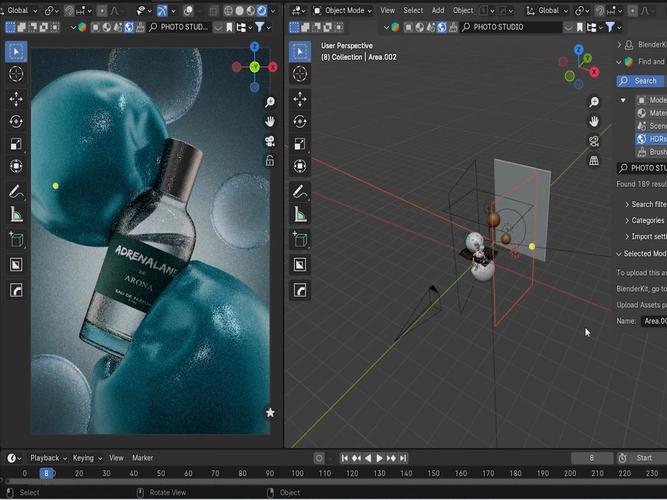The width and height of the screenshot is (667, 500).
Task: Jump to the first frame in the timeline
Action: coord(345,458)
